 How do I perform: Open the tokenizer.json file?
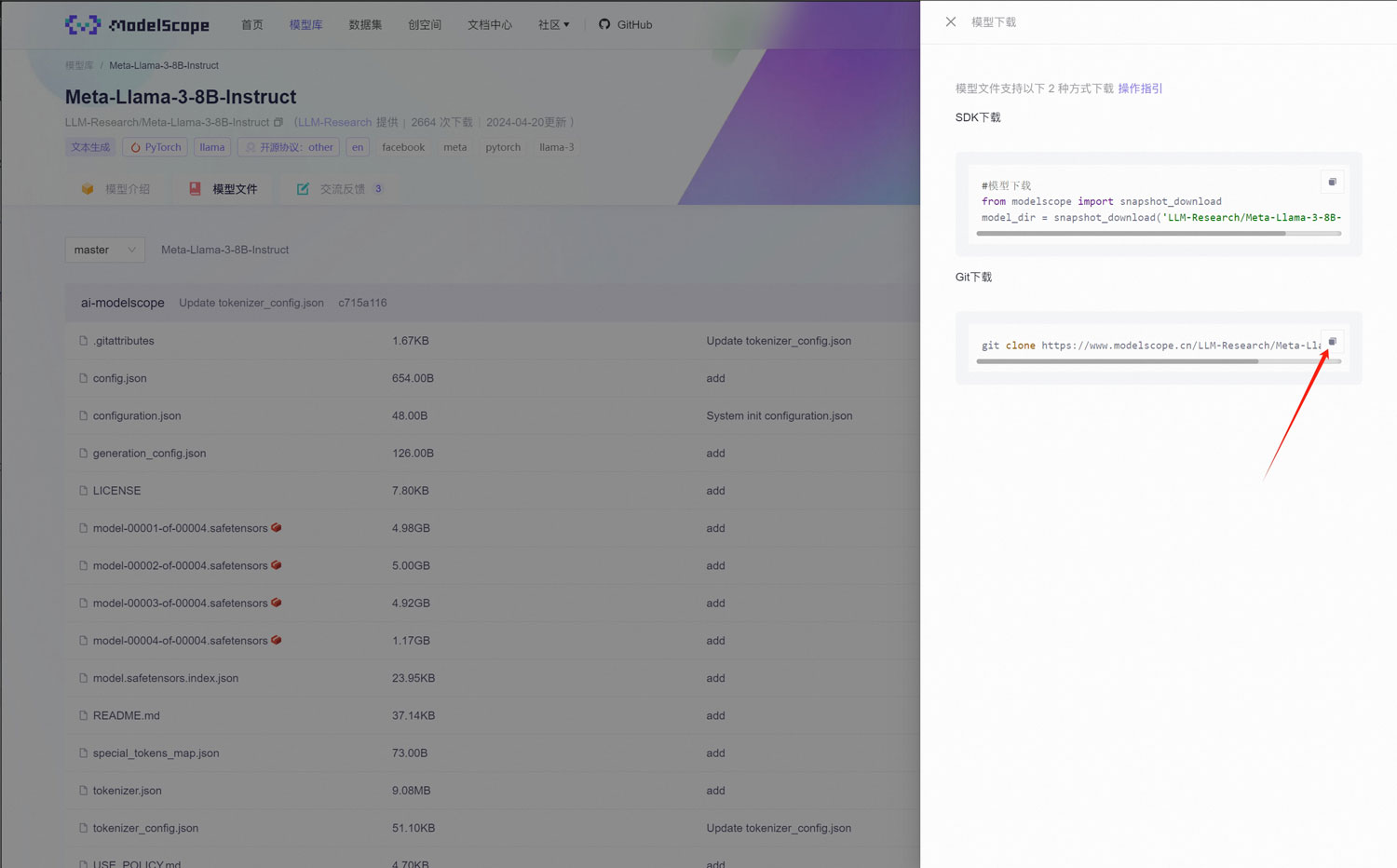(128, 791)
